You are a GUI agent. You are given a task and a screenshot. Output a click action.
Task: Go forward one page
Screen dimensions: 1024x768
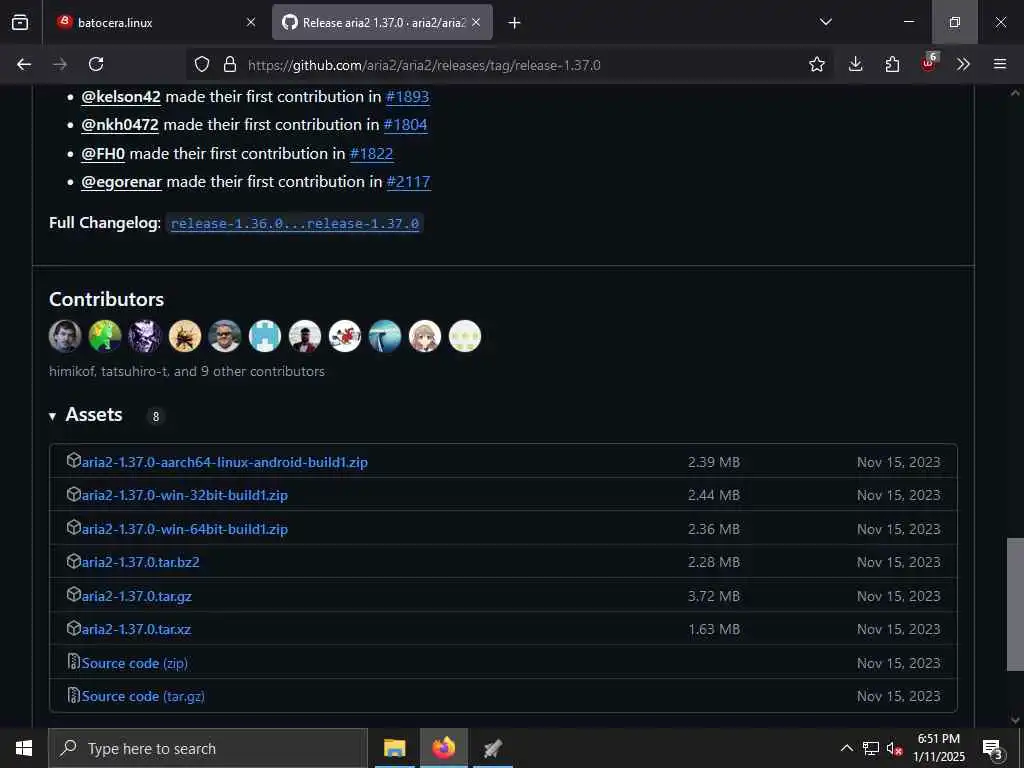(x=60, y=64)
